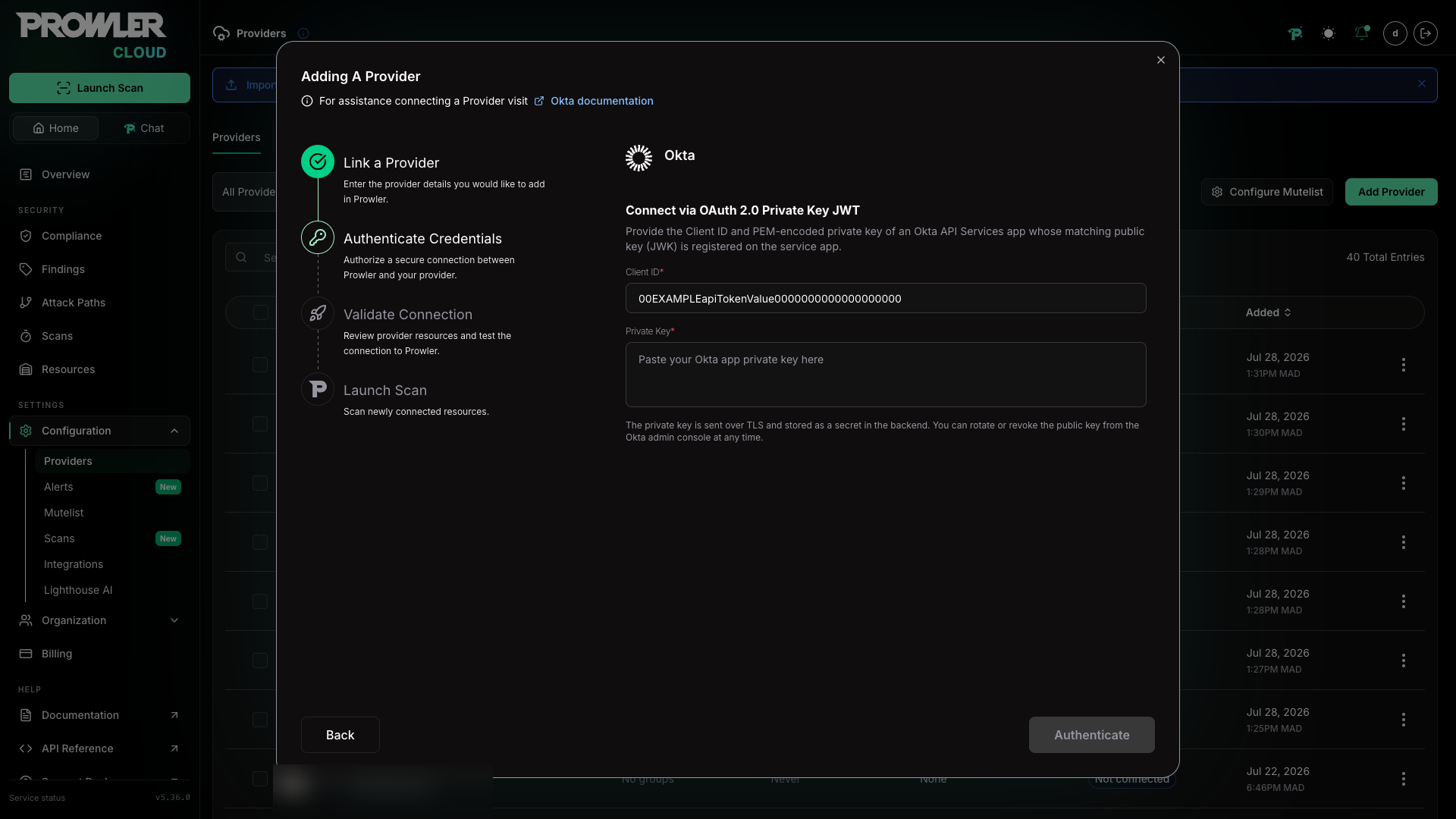Open Mutelist in the sidebar
1456x819 pixels.
click(x=112, y=513)
